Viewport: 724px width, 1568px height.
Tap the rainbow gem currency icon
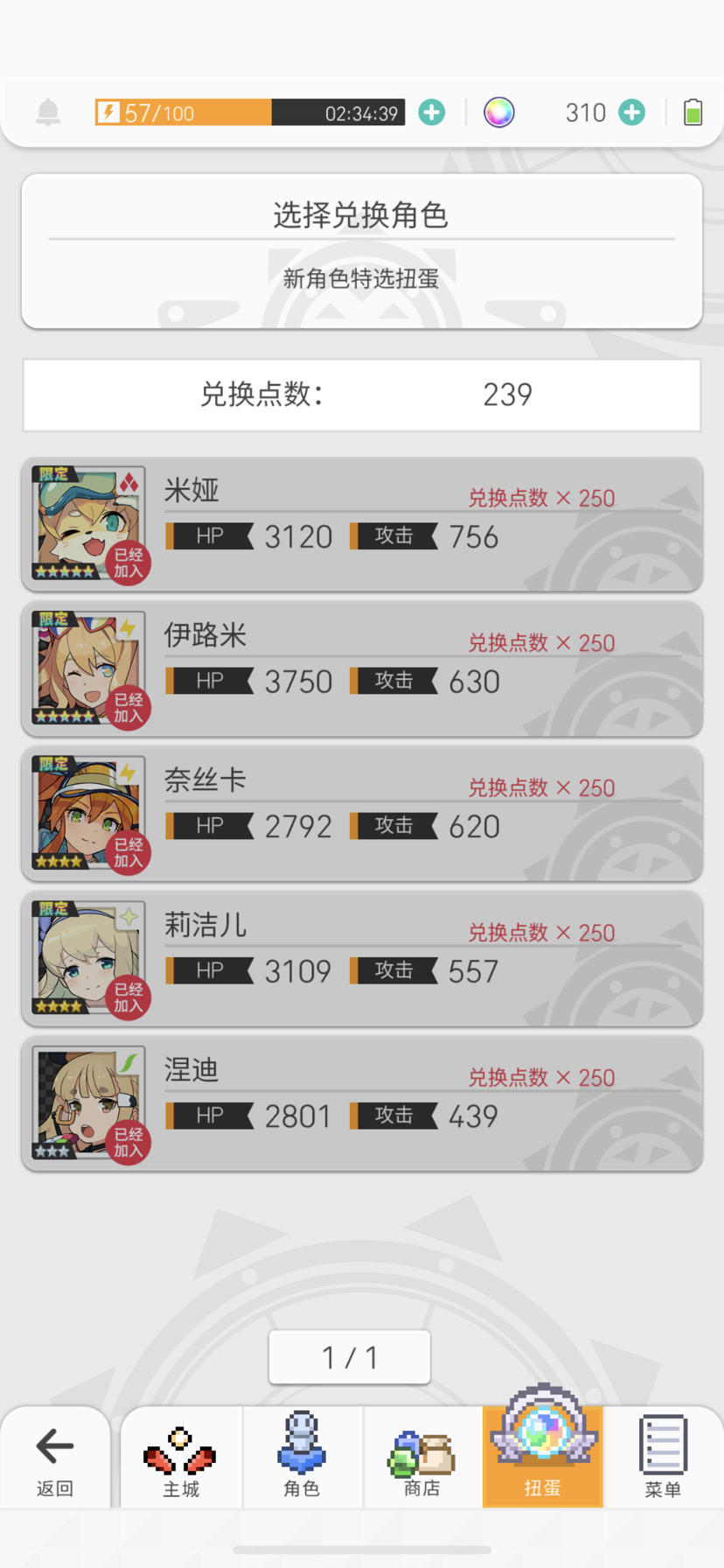[499, 113]
